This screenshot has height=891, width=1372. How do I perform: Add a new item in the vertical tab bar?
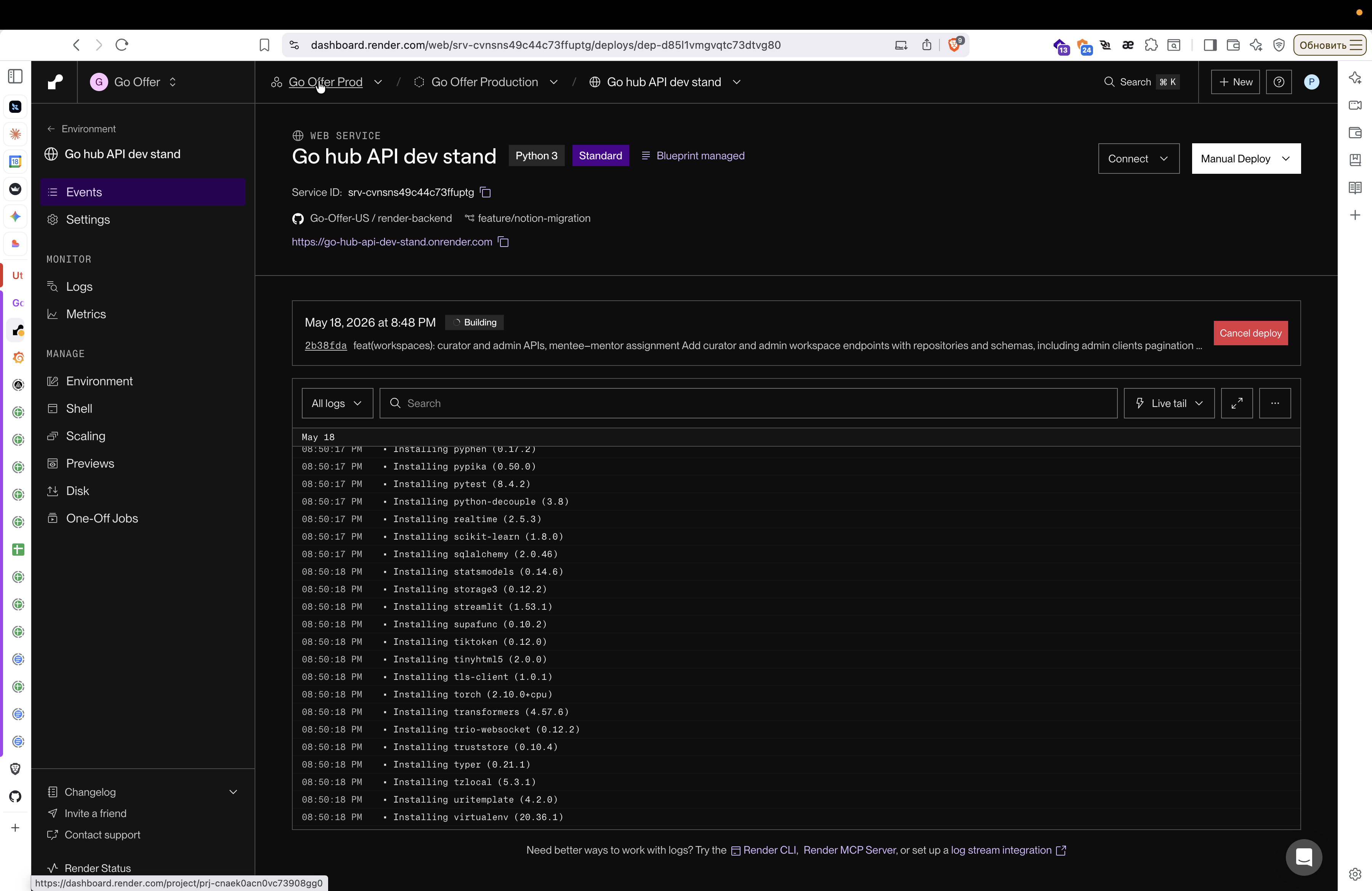(x=16, y=828)
